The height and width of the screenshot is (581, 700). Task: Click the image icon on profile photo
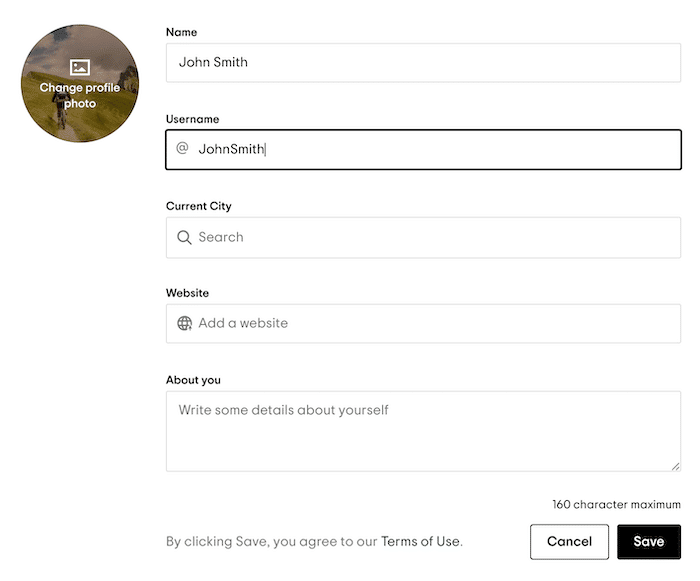point(80,67)
